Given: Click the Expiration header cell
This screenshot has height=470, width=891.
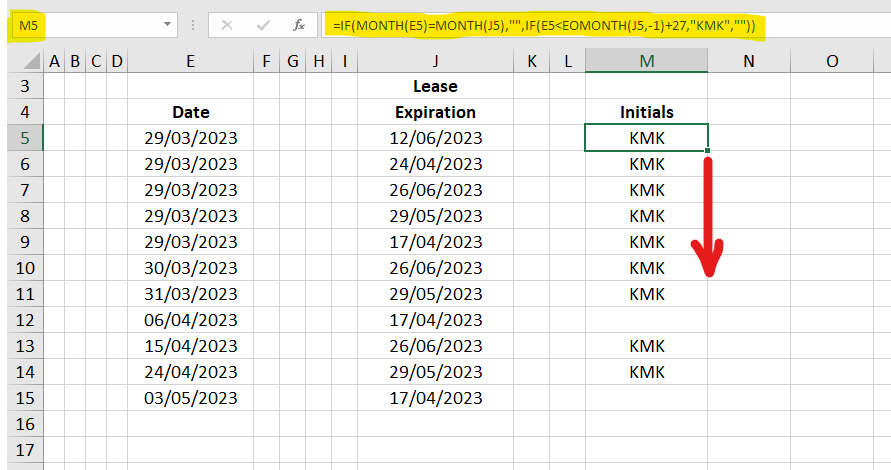Looking at the screenshot, I should click(x=435, y=112).
